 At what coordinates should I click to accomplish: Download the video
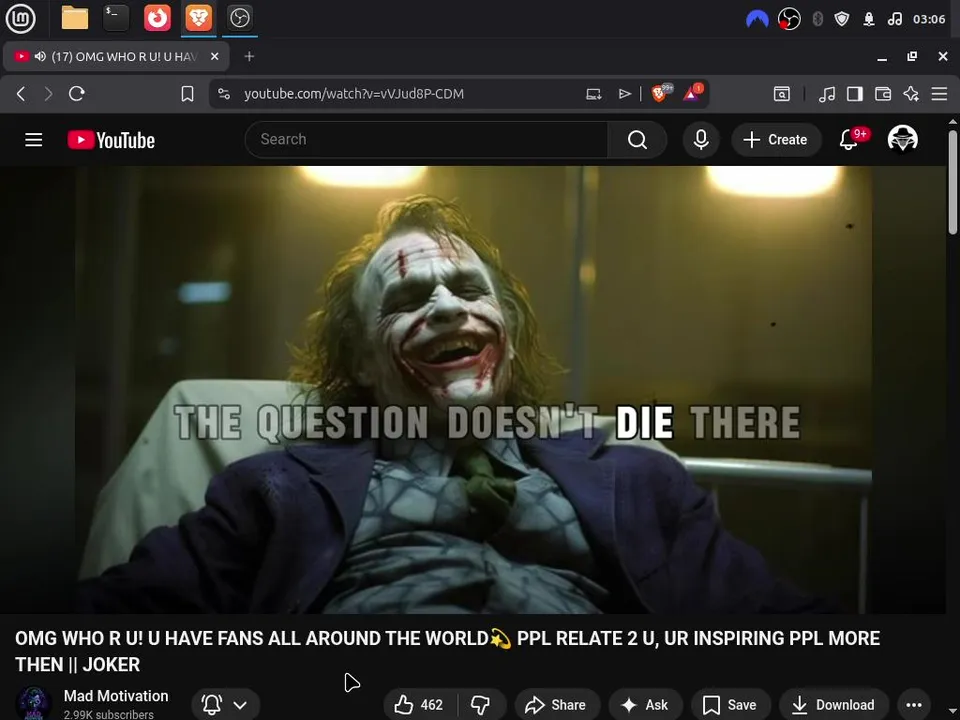pos(833,705)
